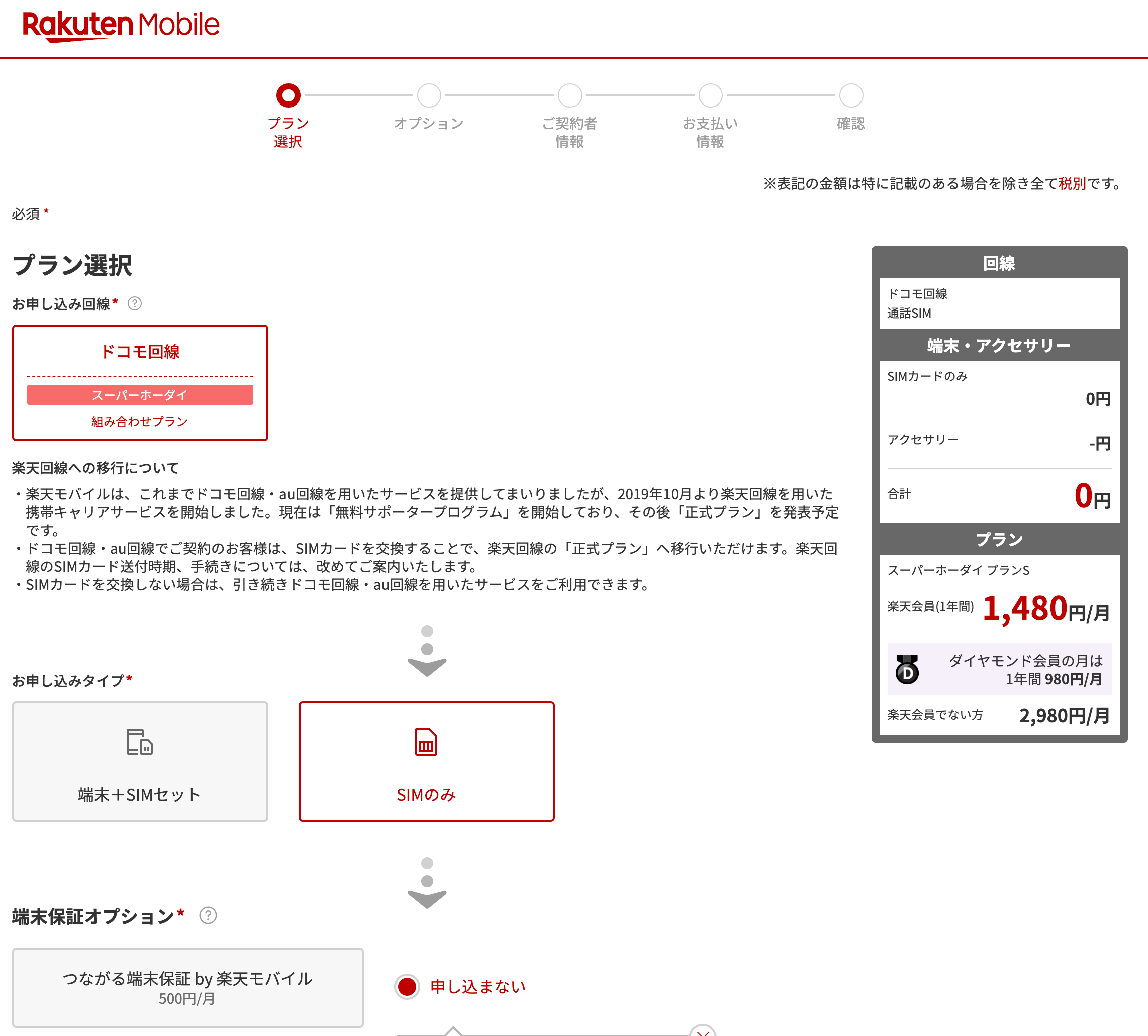Click the 端末・アクセサリー summary header
Screen dimensions: 1148x1036
[999, 346]
